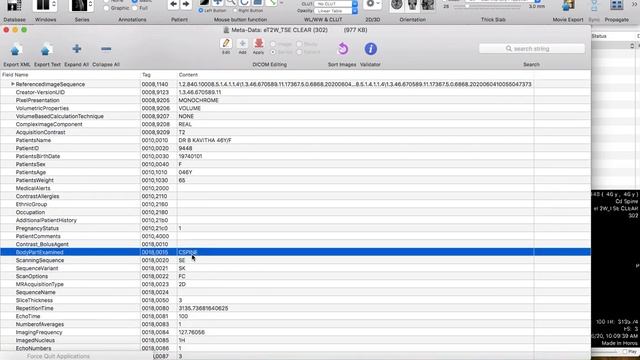Select the ImagingFrequency row

click(296, 332)
